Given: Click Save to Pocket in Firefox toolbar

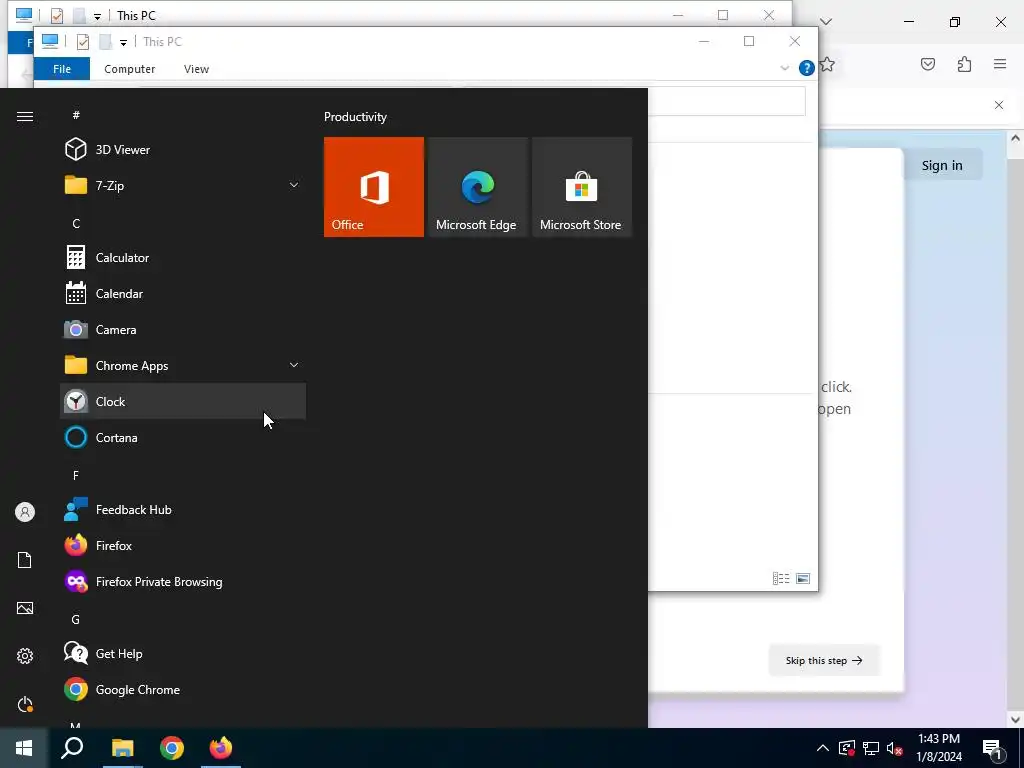Looking at the screenshot, I should click(x=928, y=64).
